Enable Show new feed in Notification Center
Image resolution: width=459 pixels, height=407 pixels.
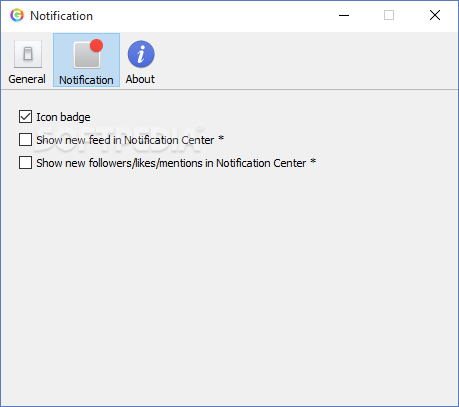25,140
